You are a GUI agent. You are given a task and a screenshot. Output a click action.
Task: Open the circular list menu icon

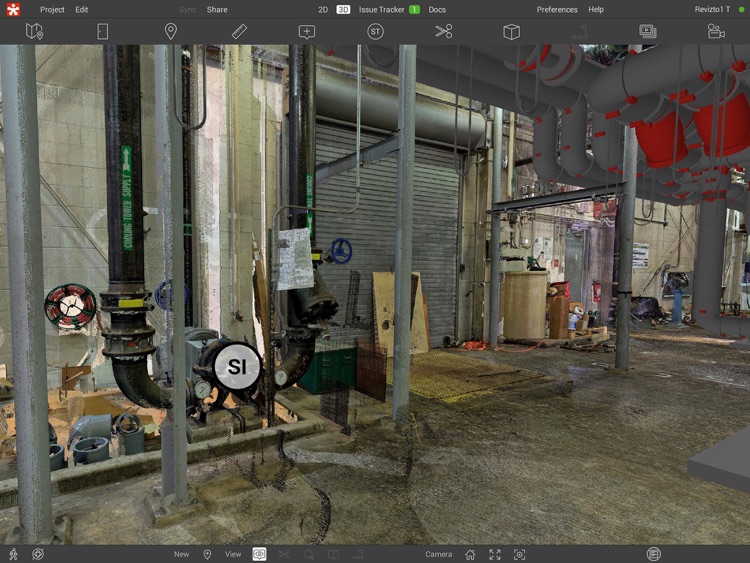[654, 554]
